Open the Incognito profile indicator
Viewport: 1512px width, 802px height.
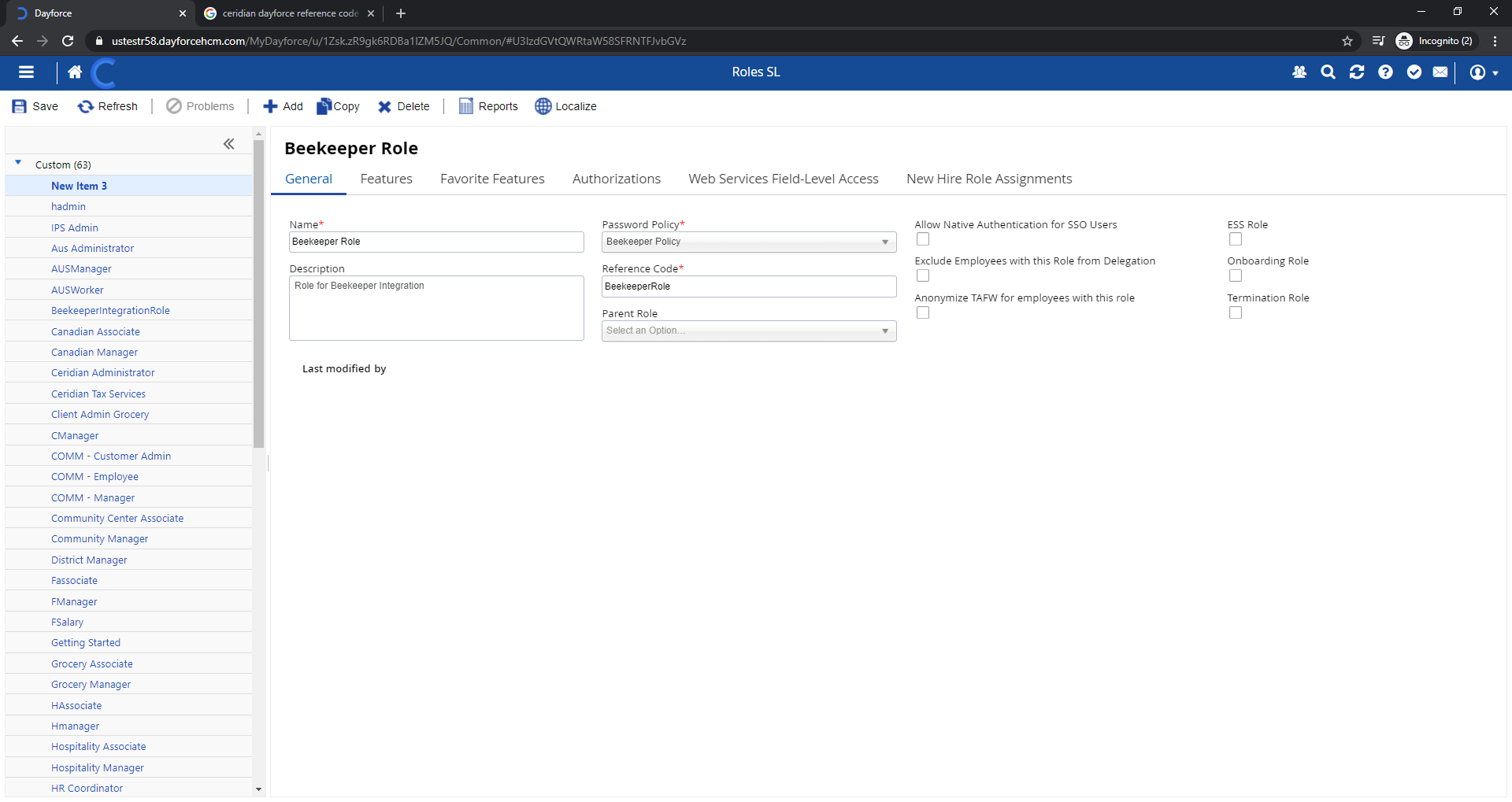click(1435, 41)
